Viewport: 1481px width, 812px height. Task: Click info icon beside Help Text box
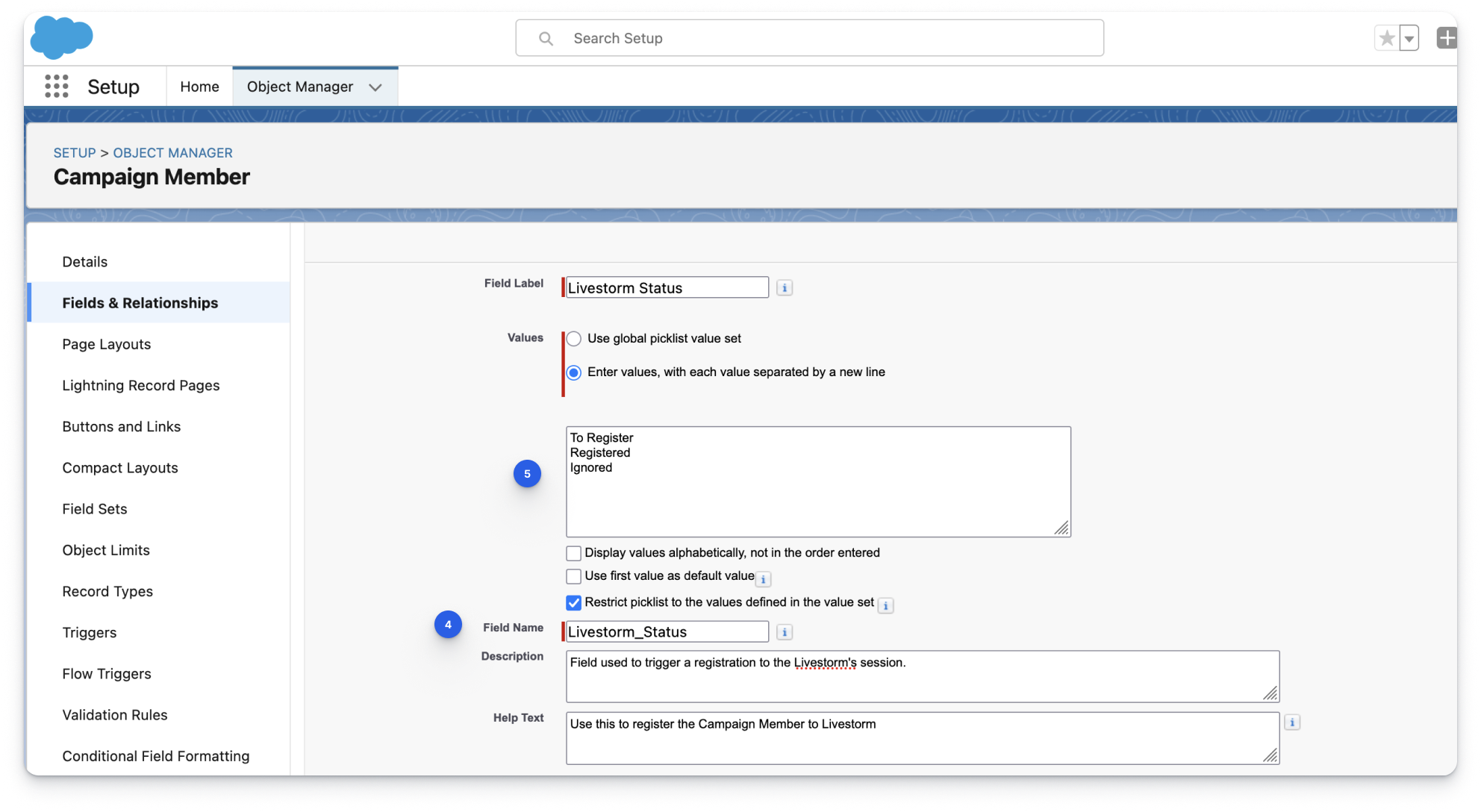click(x=1292, y=722)
